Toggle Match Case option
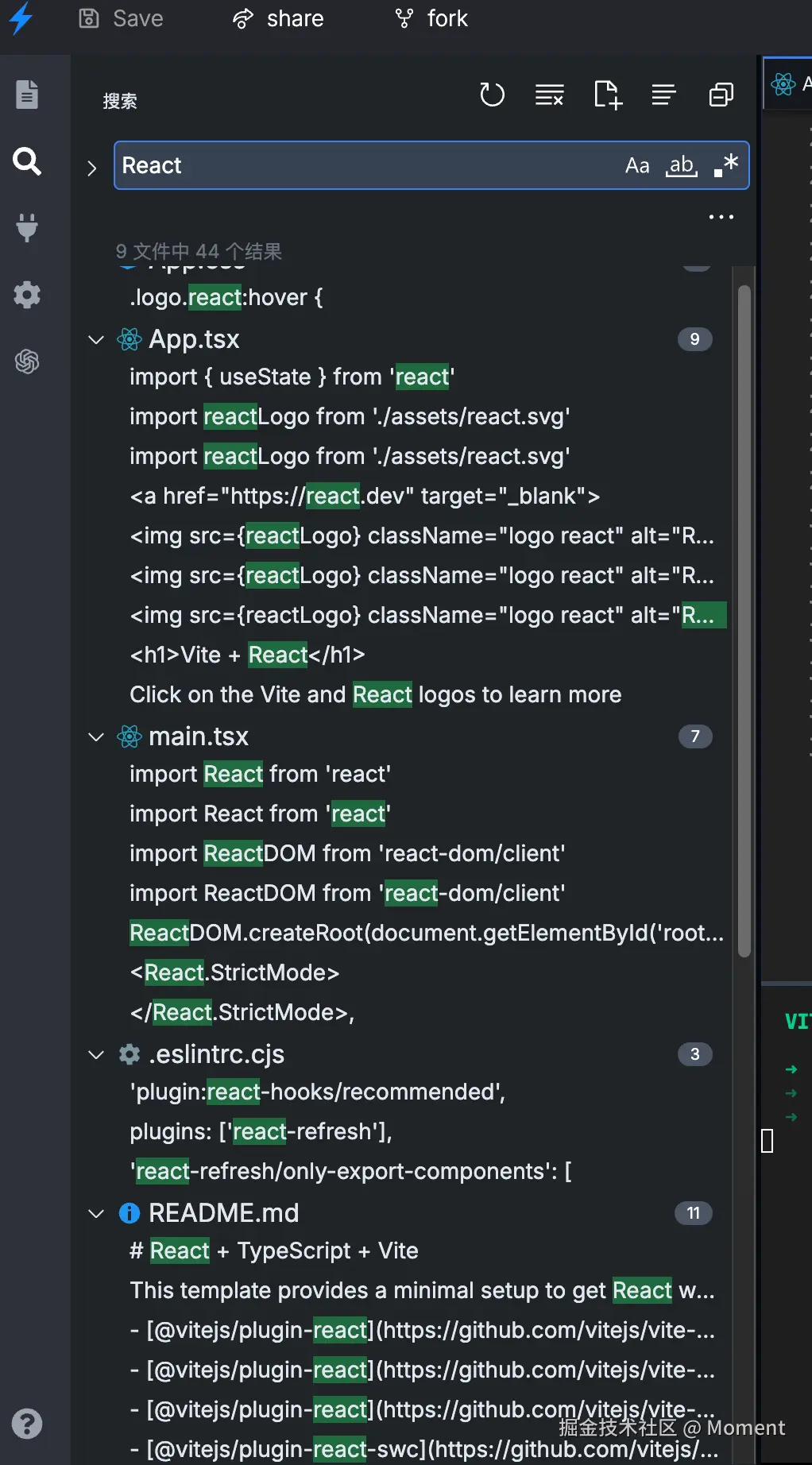Screen dimensions: 812x1465 pos(637,165)
